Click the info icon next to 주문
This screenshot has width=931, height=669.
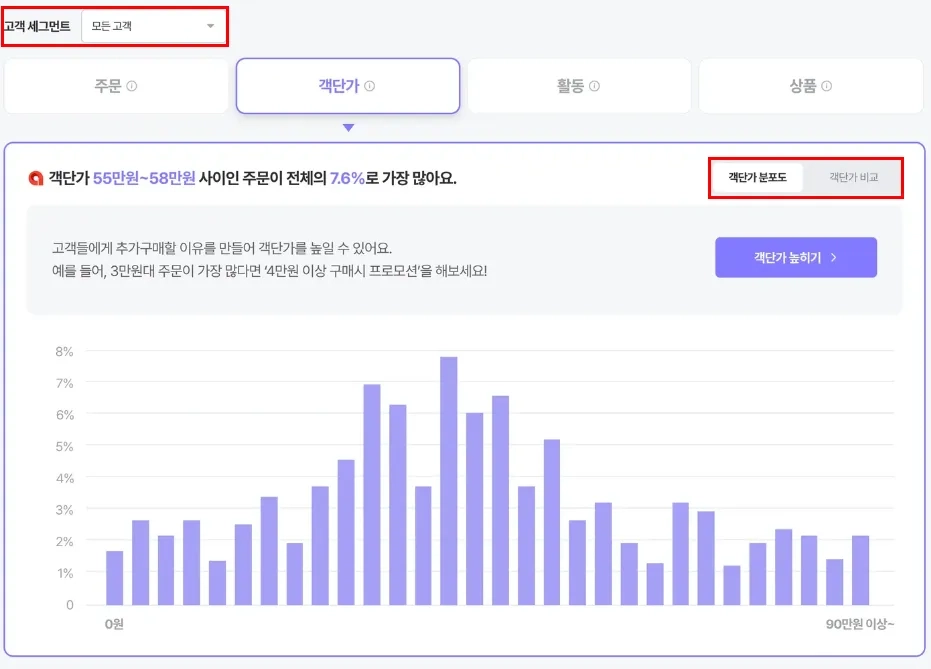132,86
